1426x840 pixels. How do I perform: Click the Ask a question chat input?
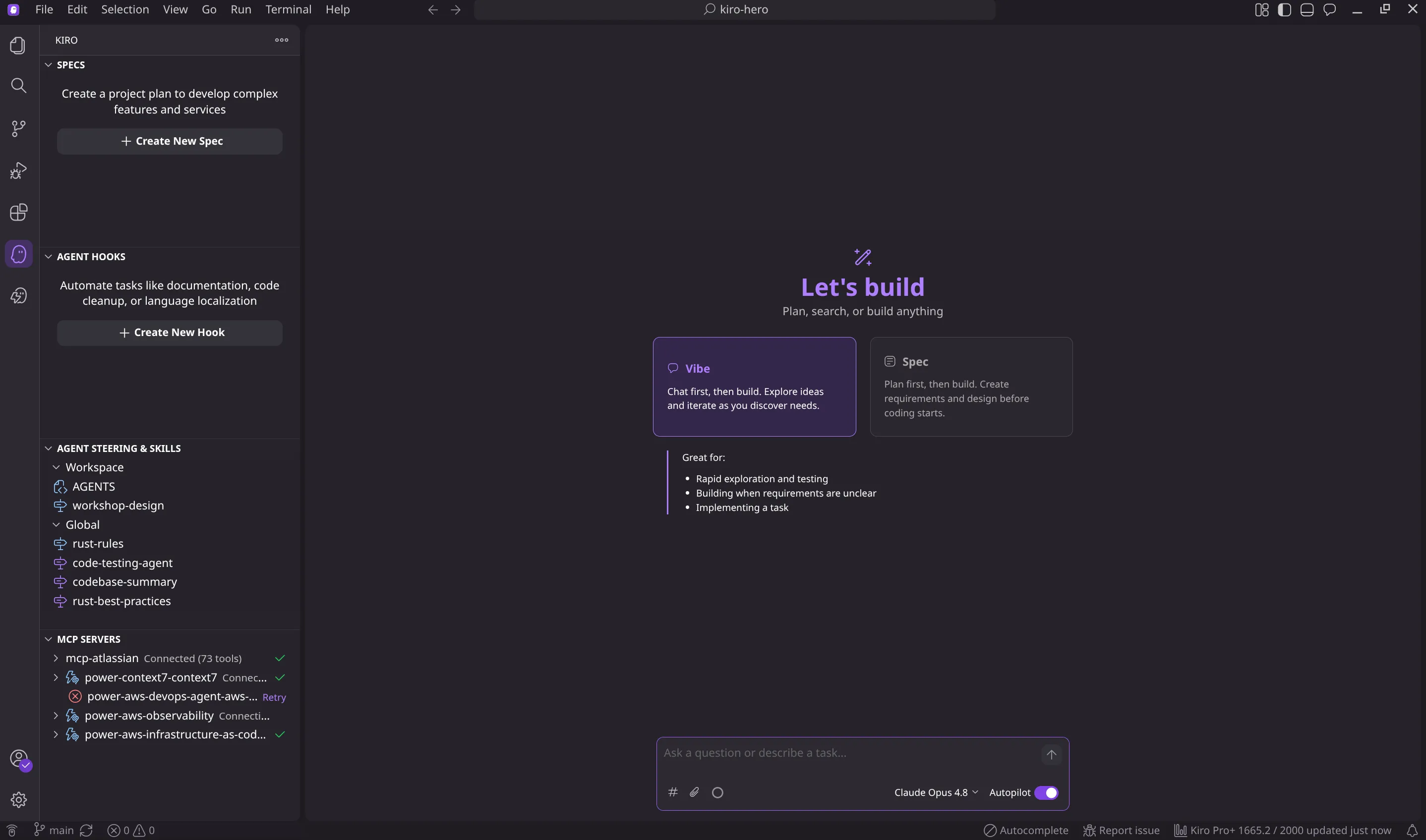849,753
